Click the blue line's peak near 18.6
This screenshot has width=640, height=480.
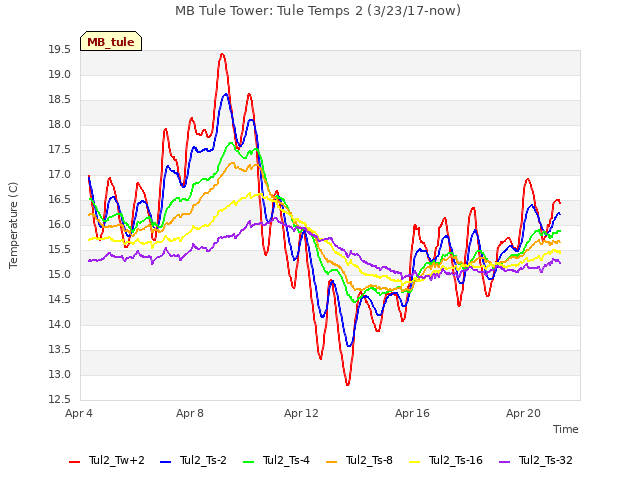pyautogui.click(x=226, y=94)
